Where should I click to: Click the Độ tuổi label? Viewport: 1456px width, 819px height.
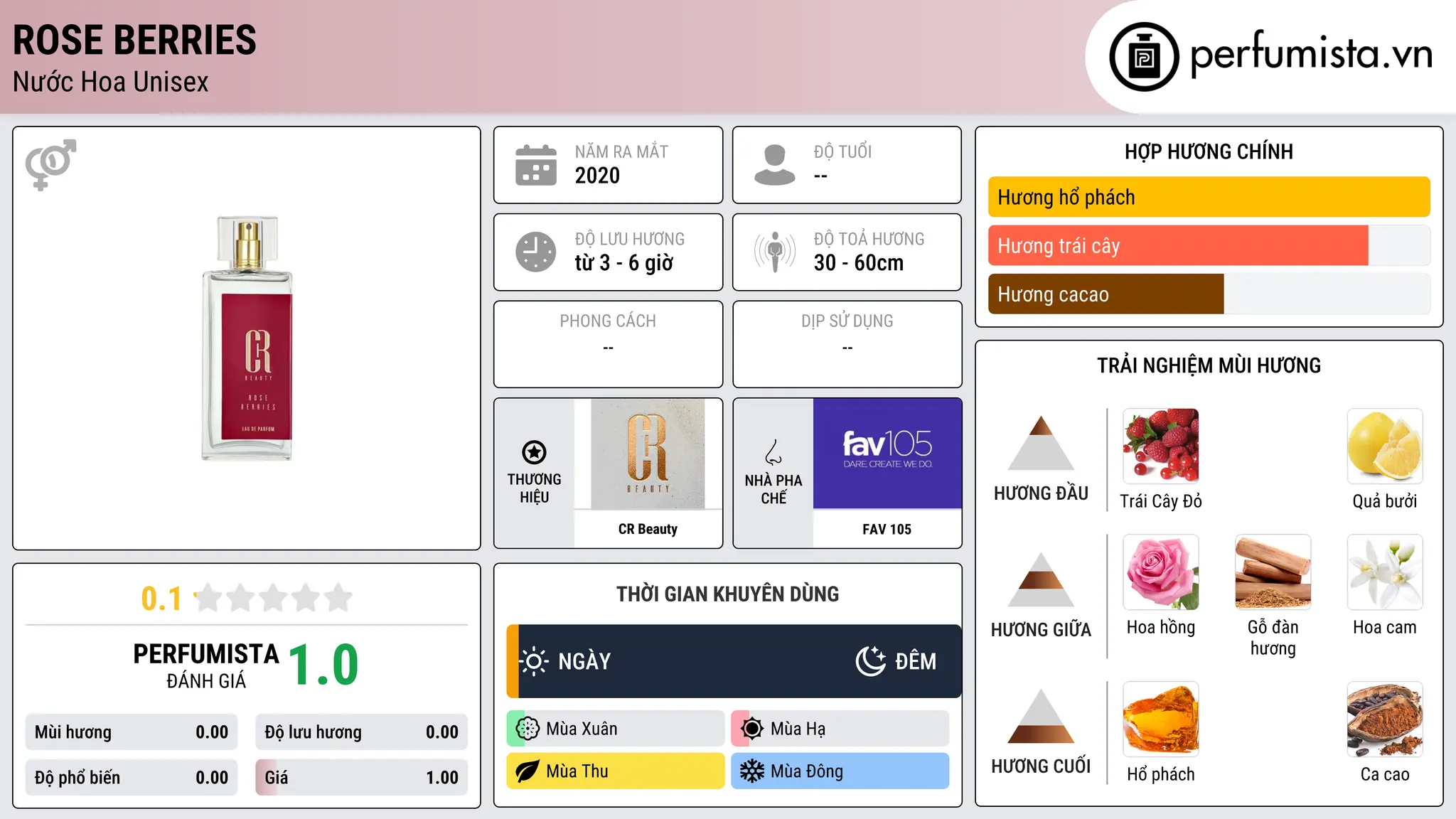click(x=842, y=152)
